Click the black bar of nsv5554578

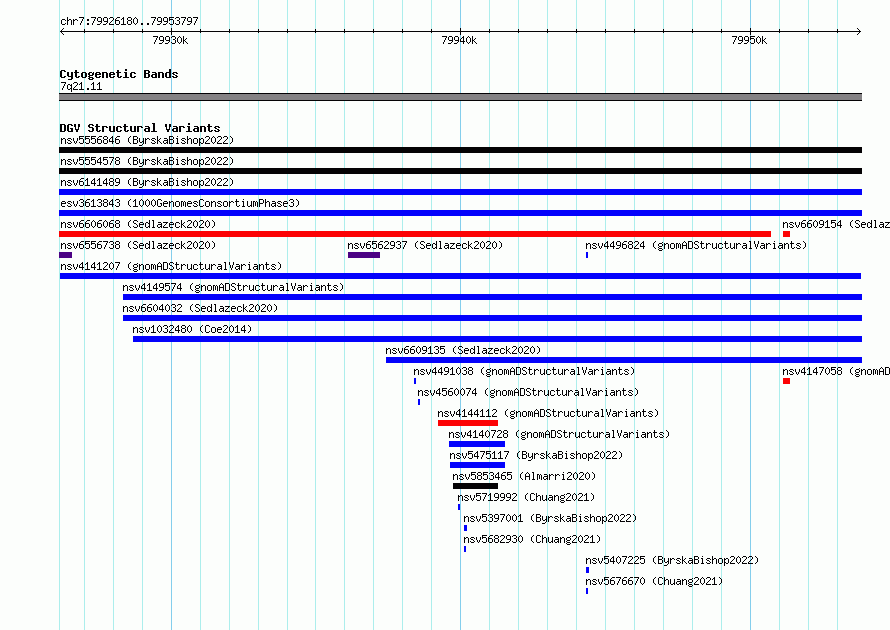point(460,171)
